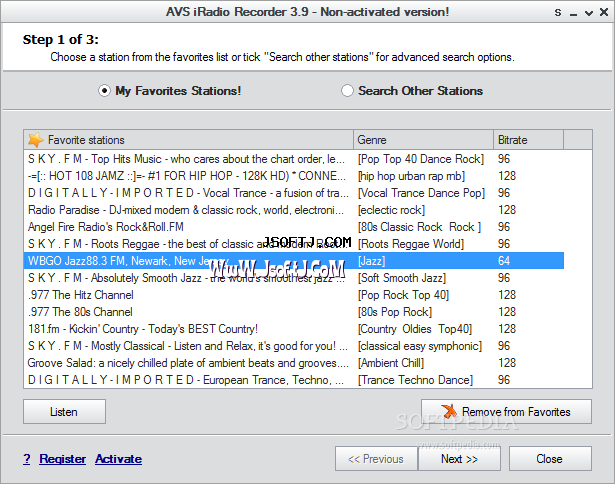Open the Activate link
Viewport: 615px width, 484px height.
click(x=118, y=459)
